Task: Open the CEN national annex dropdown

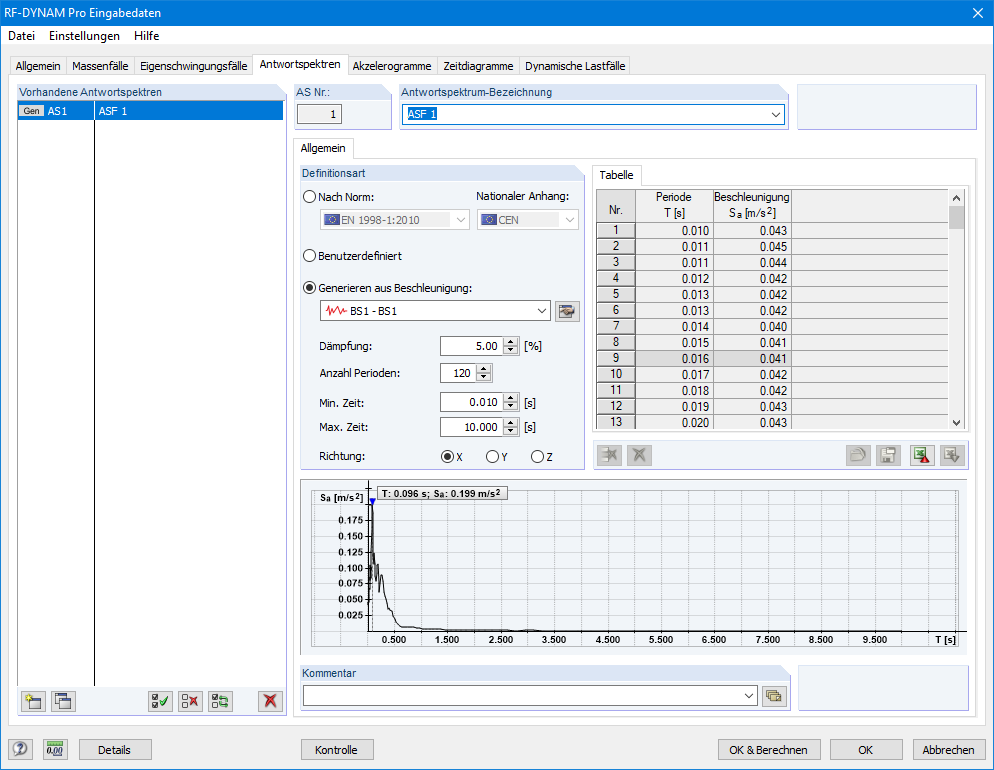Action: (x=569, y=220)
